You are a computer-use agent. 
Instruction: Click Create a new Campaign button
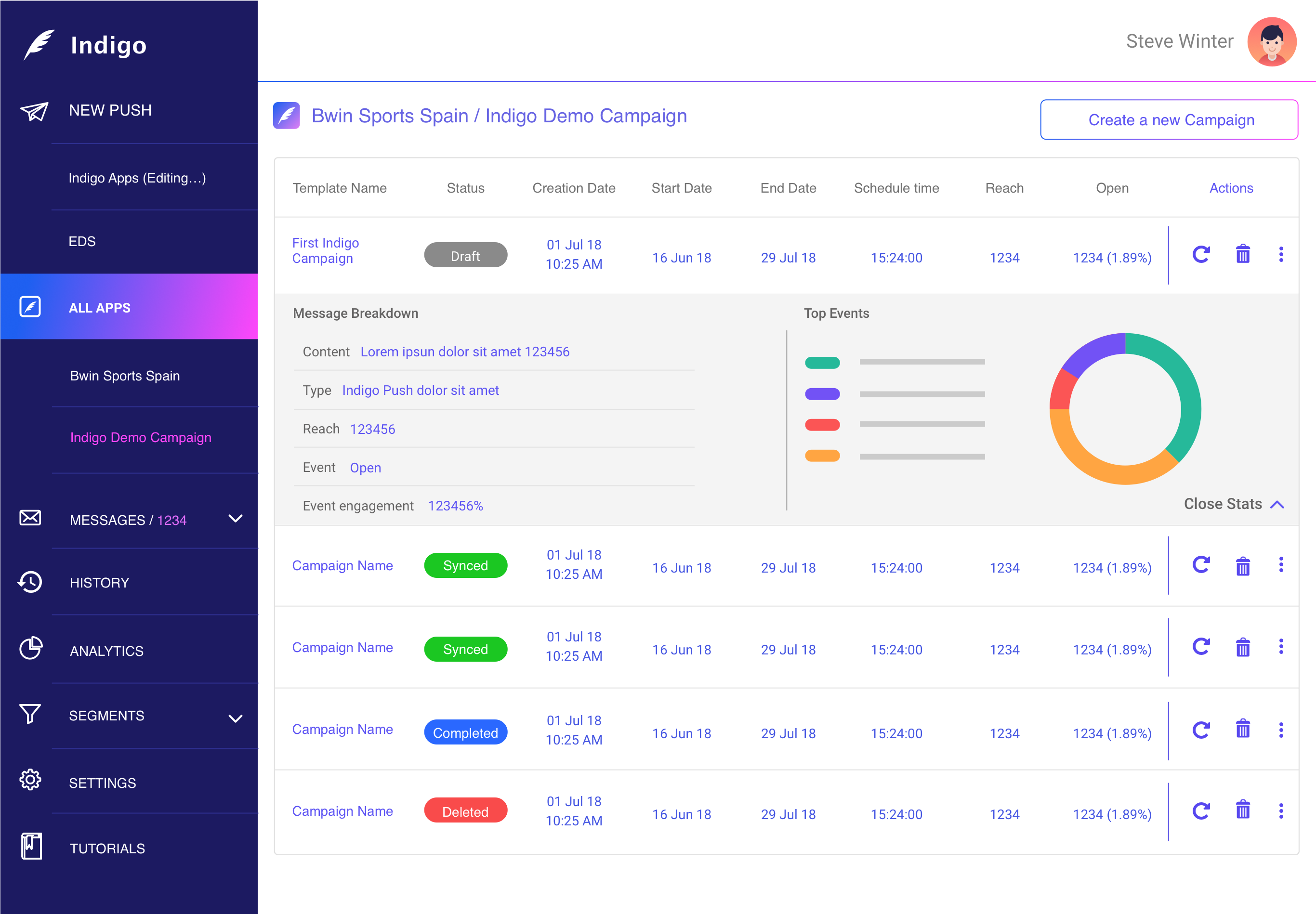(x=1169, y=120)
